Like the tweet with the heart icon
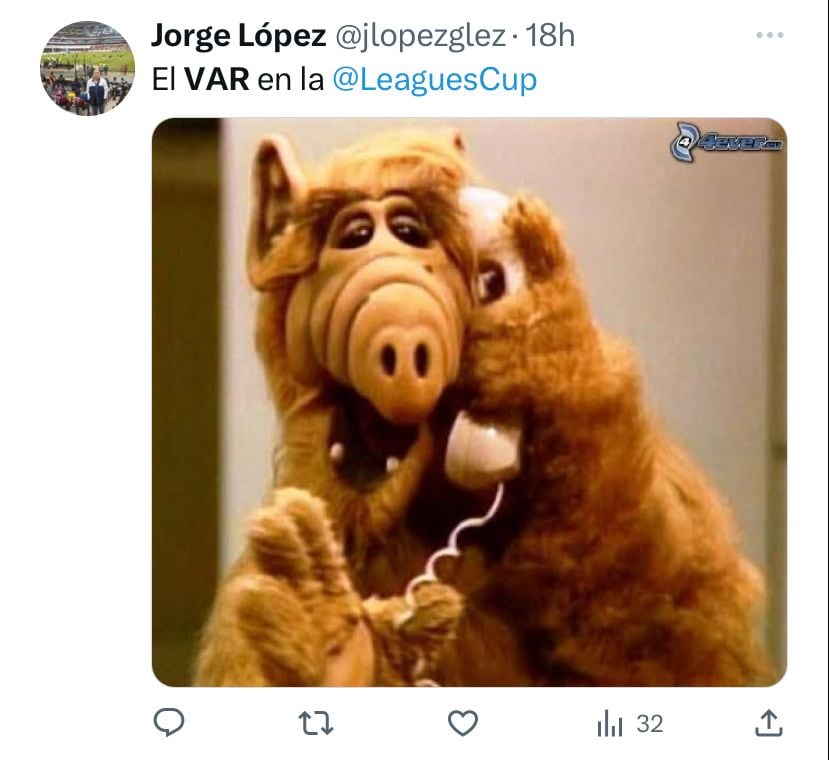This screenshot has height=760, width=829. 463,723
